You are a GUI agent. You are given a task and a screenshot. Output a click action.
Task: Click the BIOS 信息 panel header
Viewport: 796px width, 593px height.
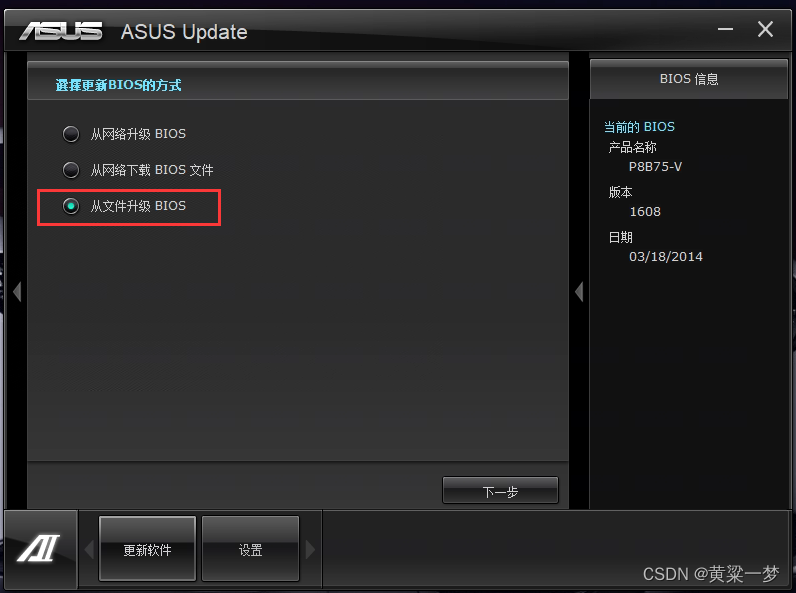point(689,79)
